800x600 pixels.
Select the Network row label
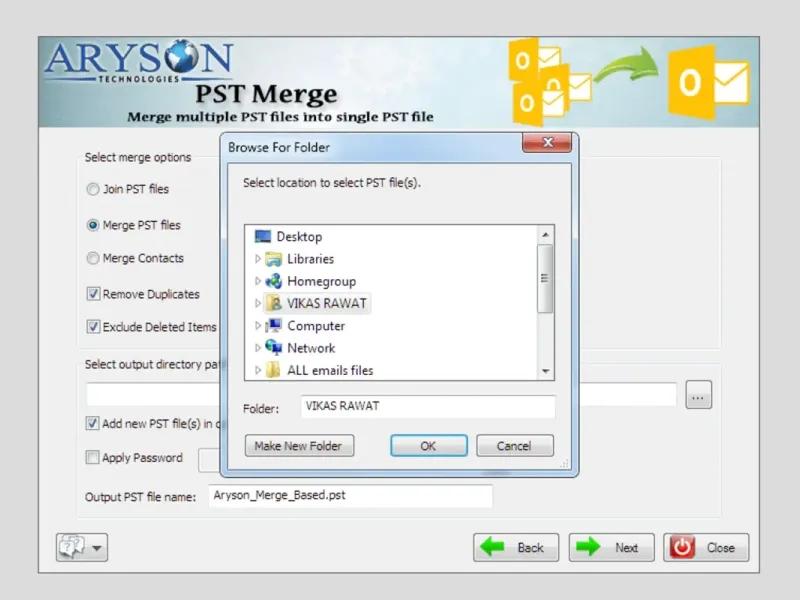pos(311,348)
